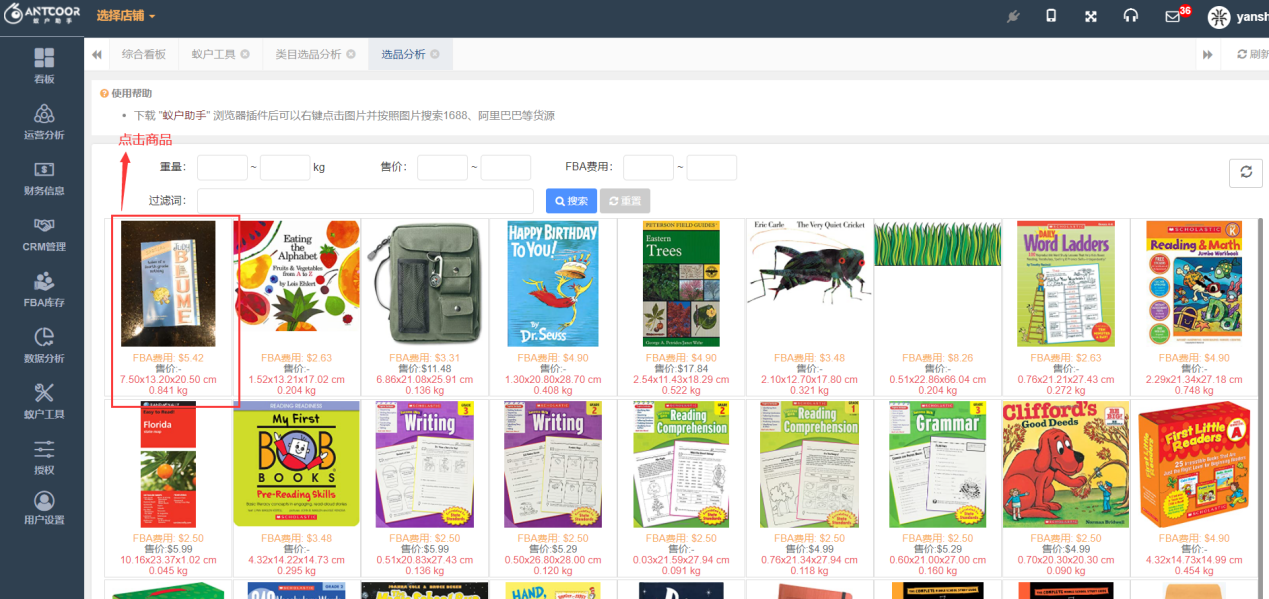Viewport: 1269px width, 599px height.
Task: Open CRM管理 in the sidebar
Action: coord(43,233)
